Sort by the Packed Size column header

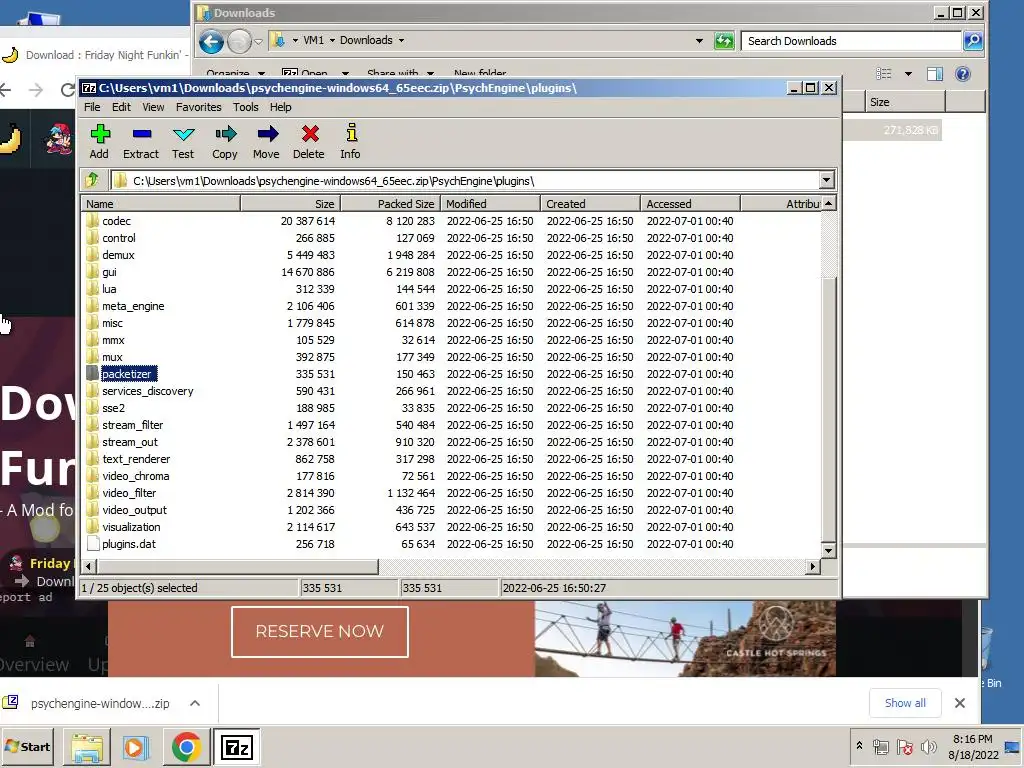390,204
